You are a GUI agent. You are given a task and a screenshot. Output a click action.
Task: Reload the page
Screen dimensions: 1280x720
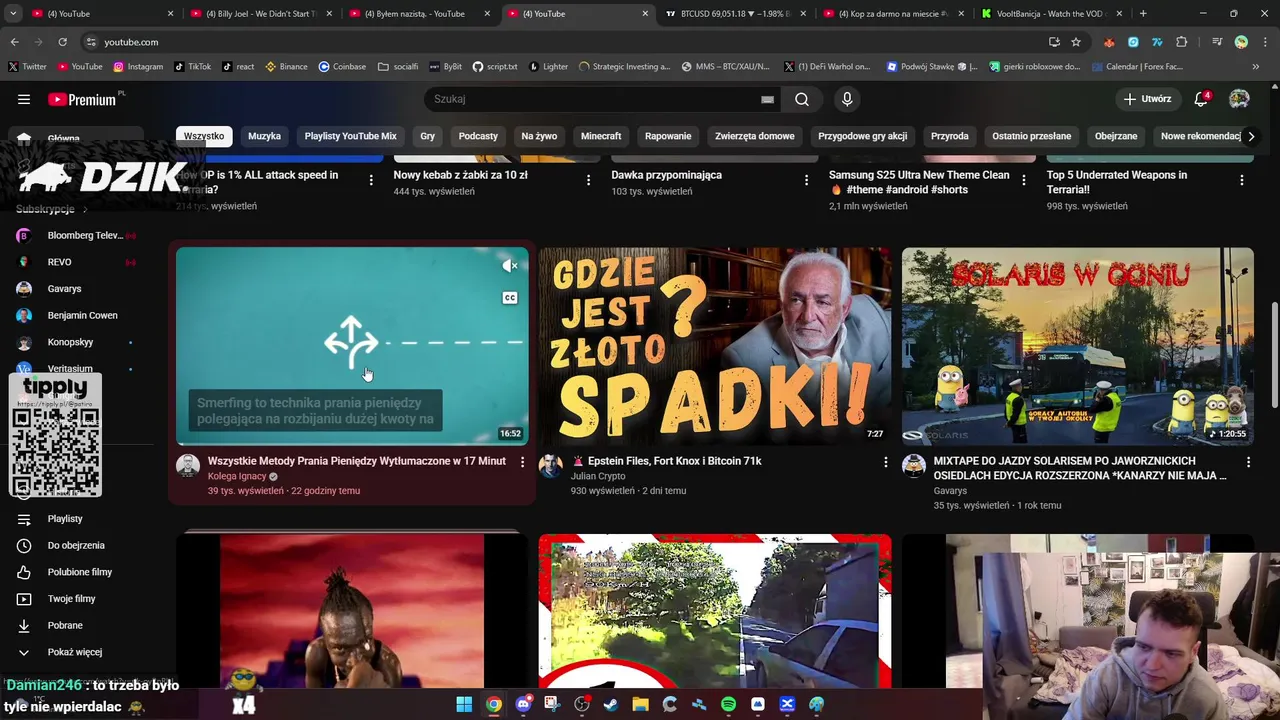click(62, 42)
